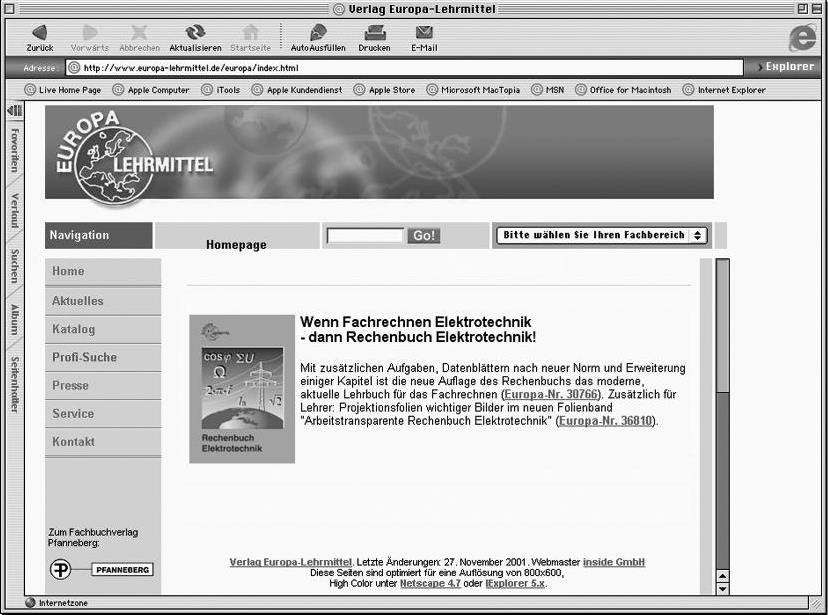Open the Album side tab

pos(14,319)
